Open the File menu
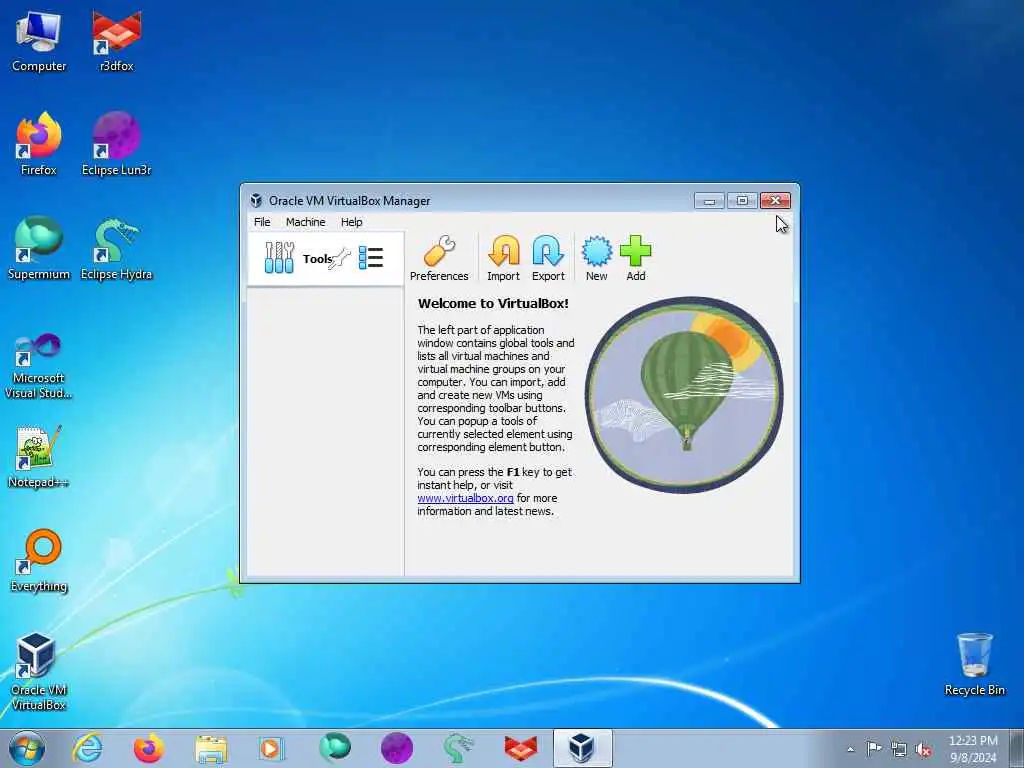The width and height of the screenshot is (1024, 768). [262, 222]
